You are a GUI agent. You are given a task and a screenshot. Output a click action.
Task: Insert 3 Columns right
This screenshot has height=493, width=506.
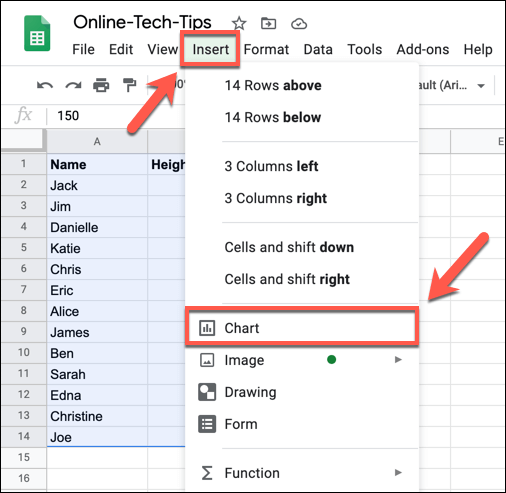click(302, 198)
